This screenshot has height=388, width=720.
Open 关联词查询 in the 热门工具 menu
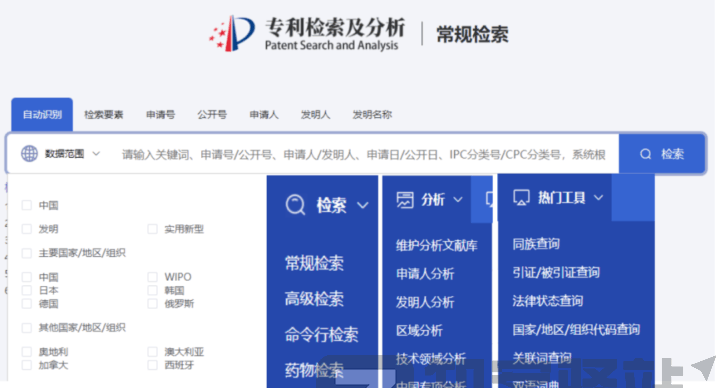tap(542, 358)
